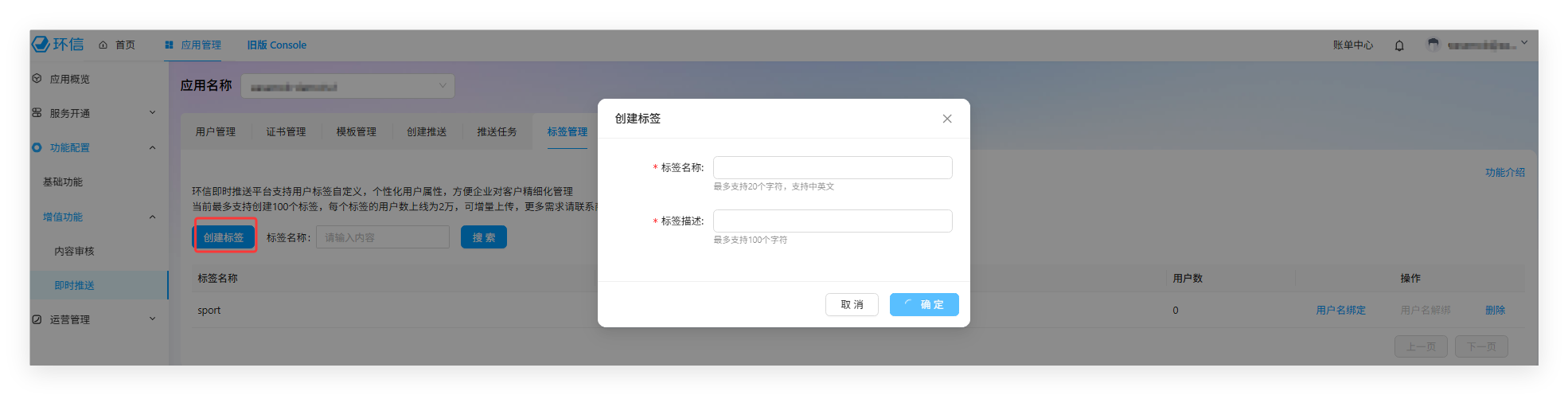Screen dimensions: 1568x395
Task: Confirm with the 确定 button
Action: tap(923, 305)
